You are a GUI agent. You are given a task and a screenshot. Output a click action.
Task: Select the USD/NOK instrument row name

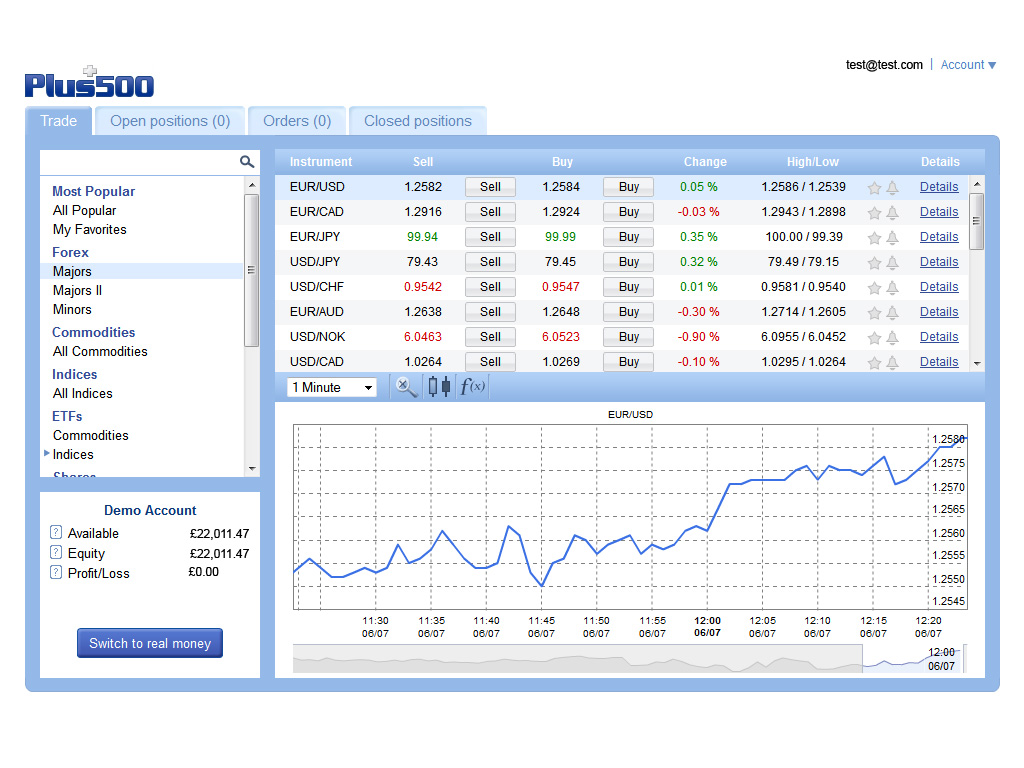point(317,337)
